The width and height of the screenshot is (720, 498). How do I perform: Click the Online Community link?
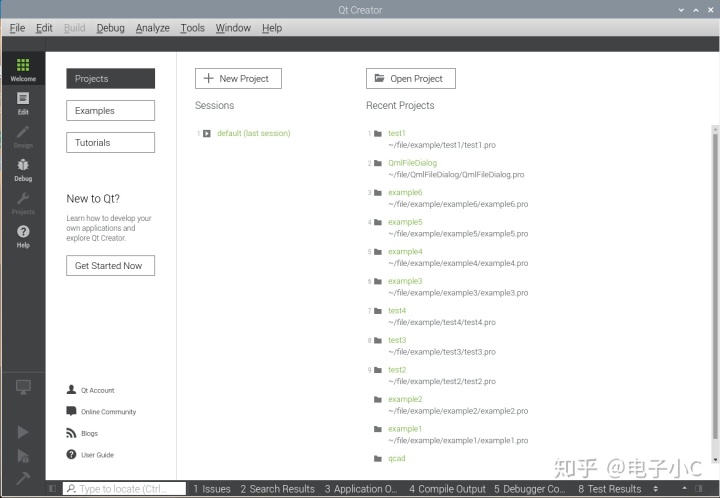[108, 412]
